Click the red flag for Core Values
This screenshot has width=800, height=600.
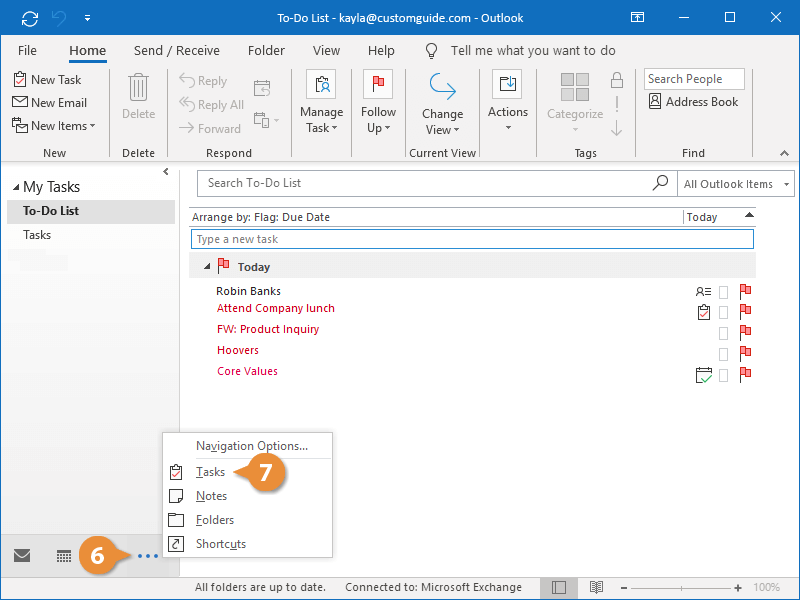point(745,375)
